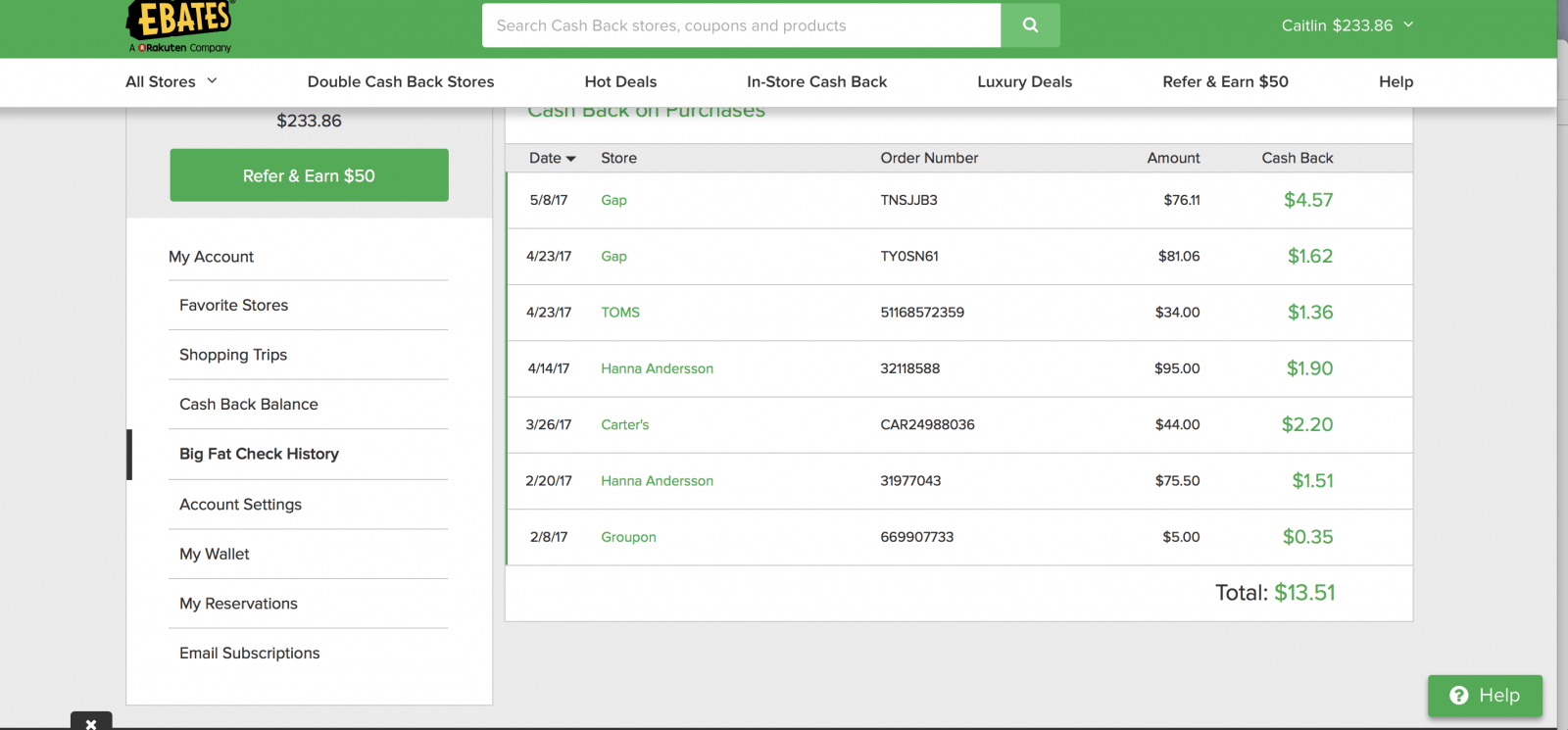Select order number TNSJJB3
Screen dimensions: 1568x730
click(x=908, y=200)
